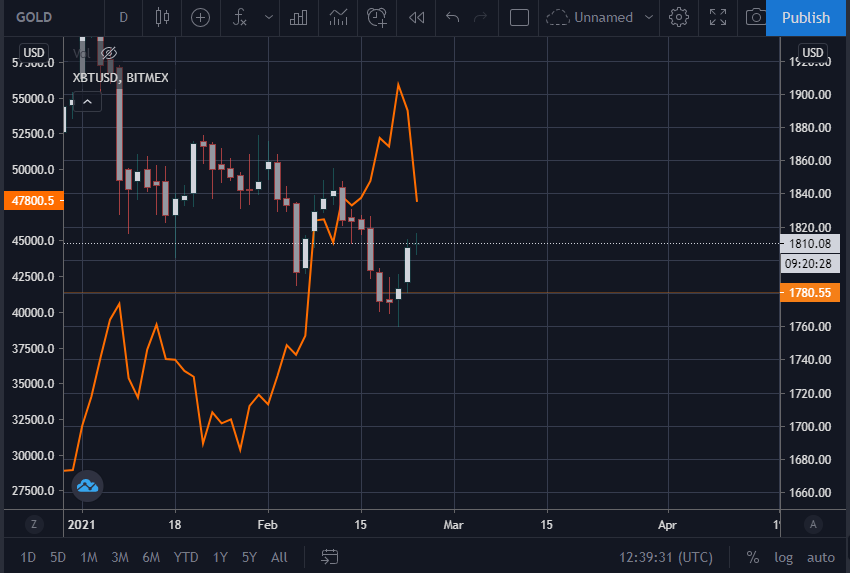Select the orange horizontal price line
Viewport: 850px width, 573px height.
[422, 293]
